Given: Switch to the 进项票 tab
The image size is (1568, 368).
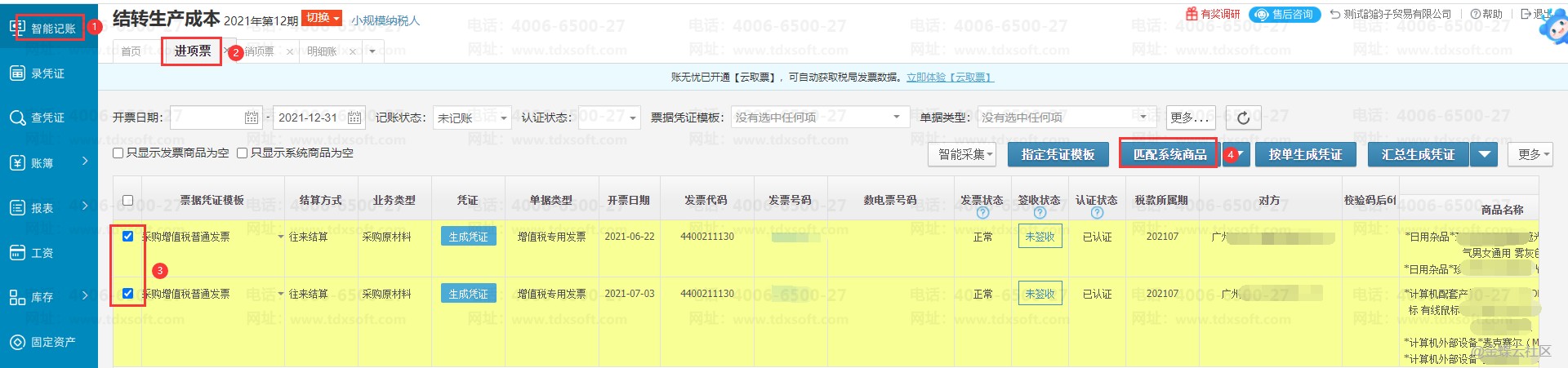Looking at the screenshot, I should pyautogui.click(x=192, y=51).
